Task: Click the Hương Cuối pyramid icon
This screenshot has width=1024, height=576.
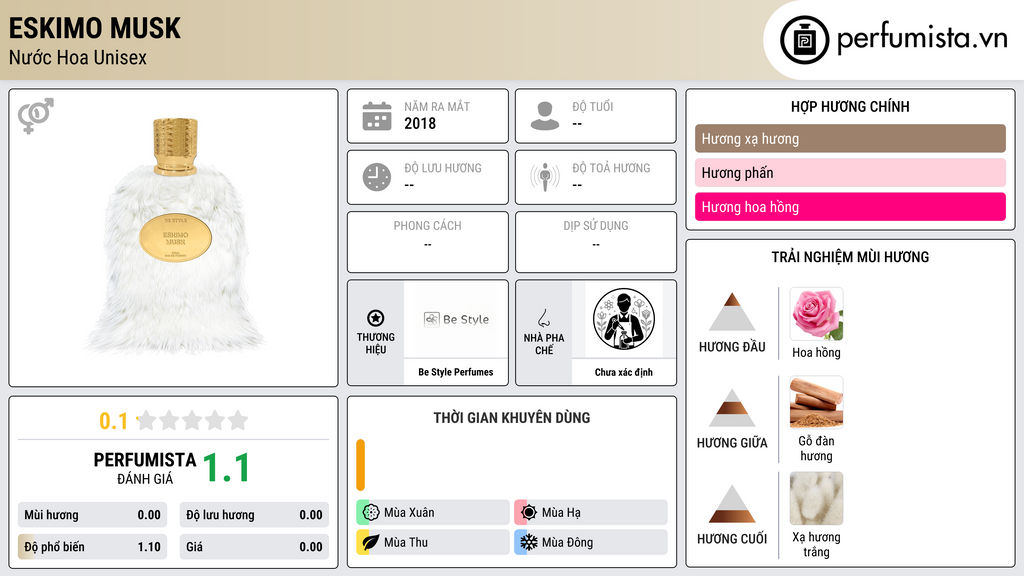Action: tap(732, 504)
